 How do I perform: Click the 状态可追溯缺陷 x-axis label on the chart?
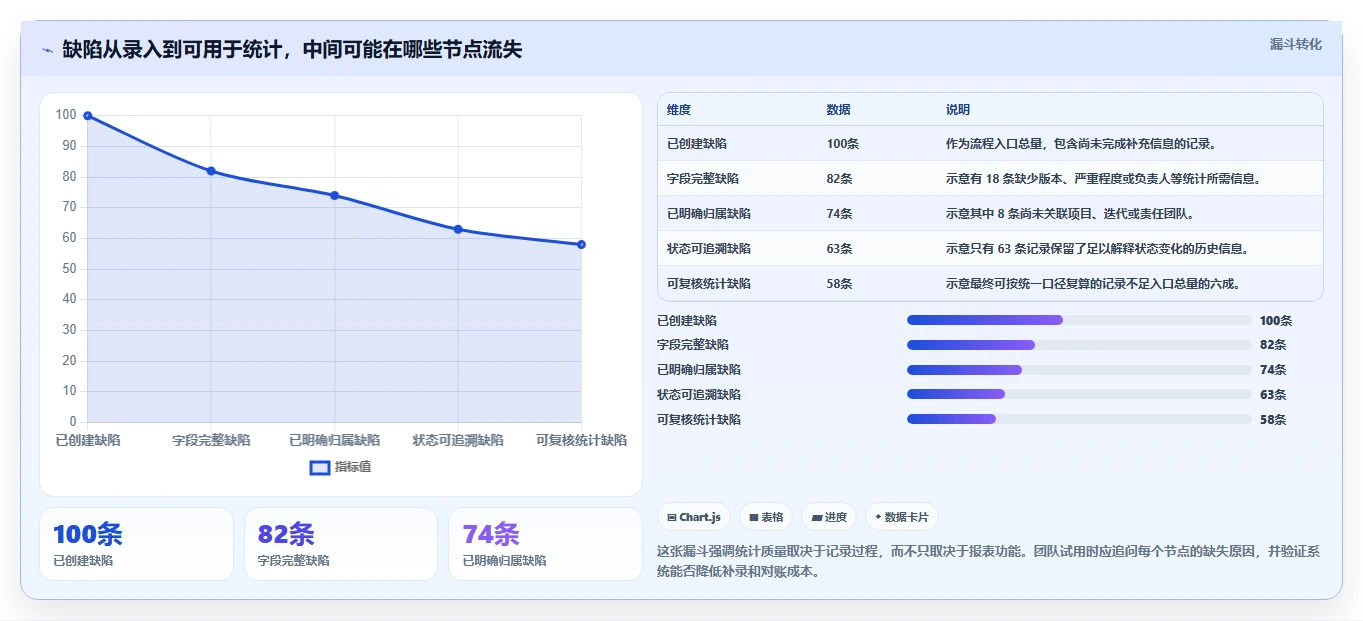(458, 440)
